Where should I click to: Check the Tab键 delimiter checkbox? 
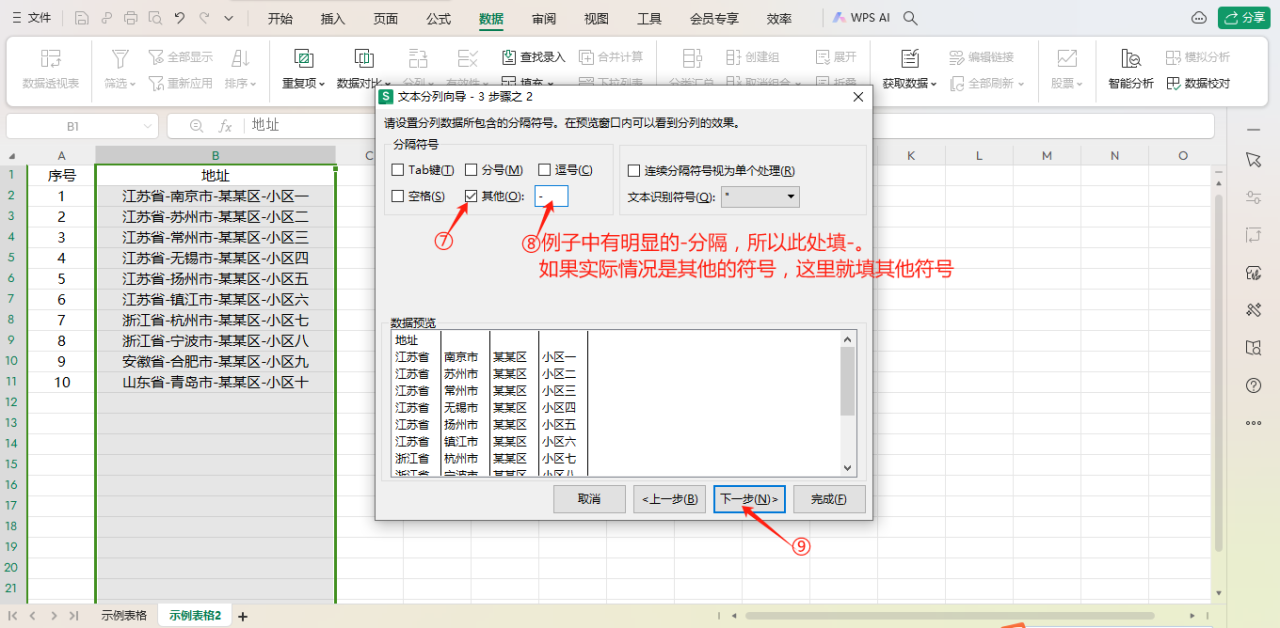pos(398,171)
